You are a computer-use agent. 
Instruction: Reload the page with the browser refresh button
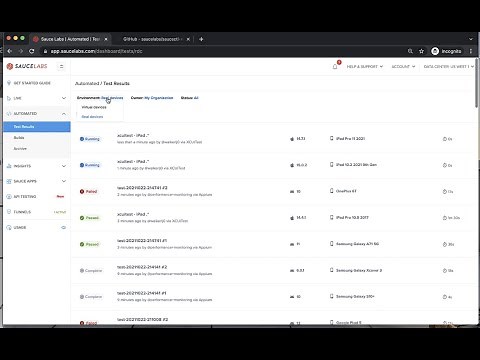pos(32,51)
